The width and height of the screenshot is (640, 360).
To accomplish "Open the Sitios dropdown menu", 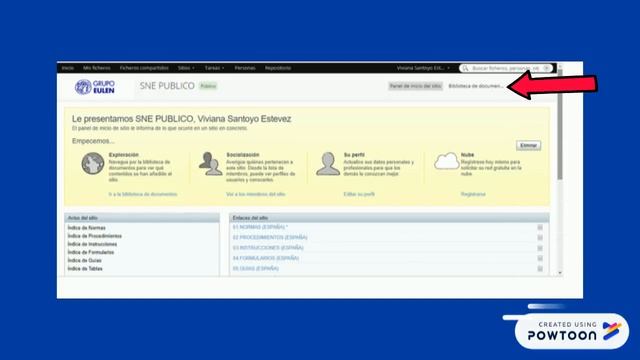I will click(x=186, y=68).
